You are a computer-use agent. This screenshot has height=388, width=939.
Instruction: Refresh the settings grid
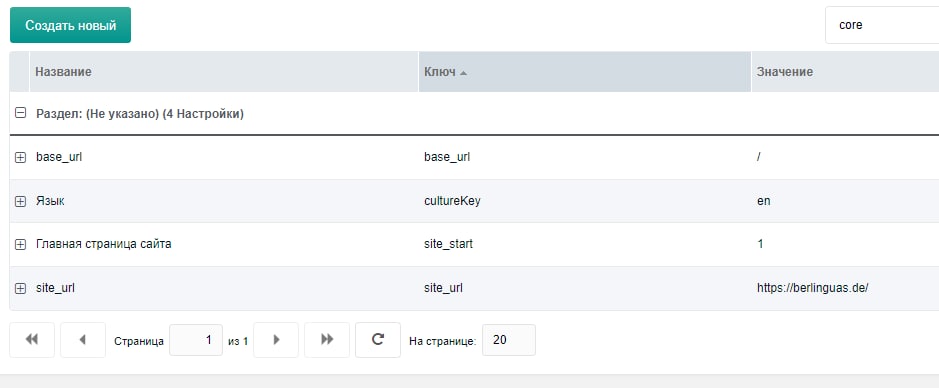[378, 340]
